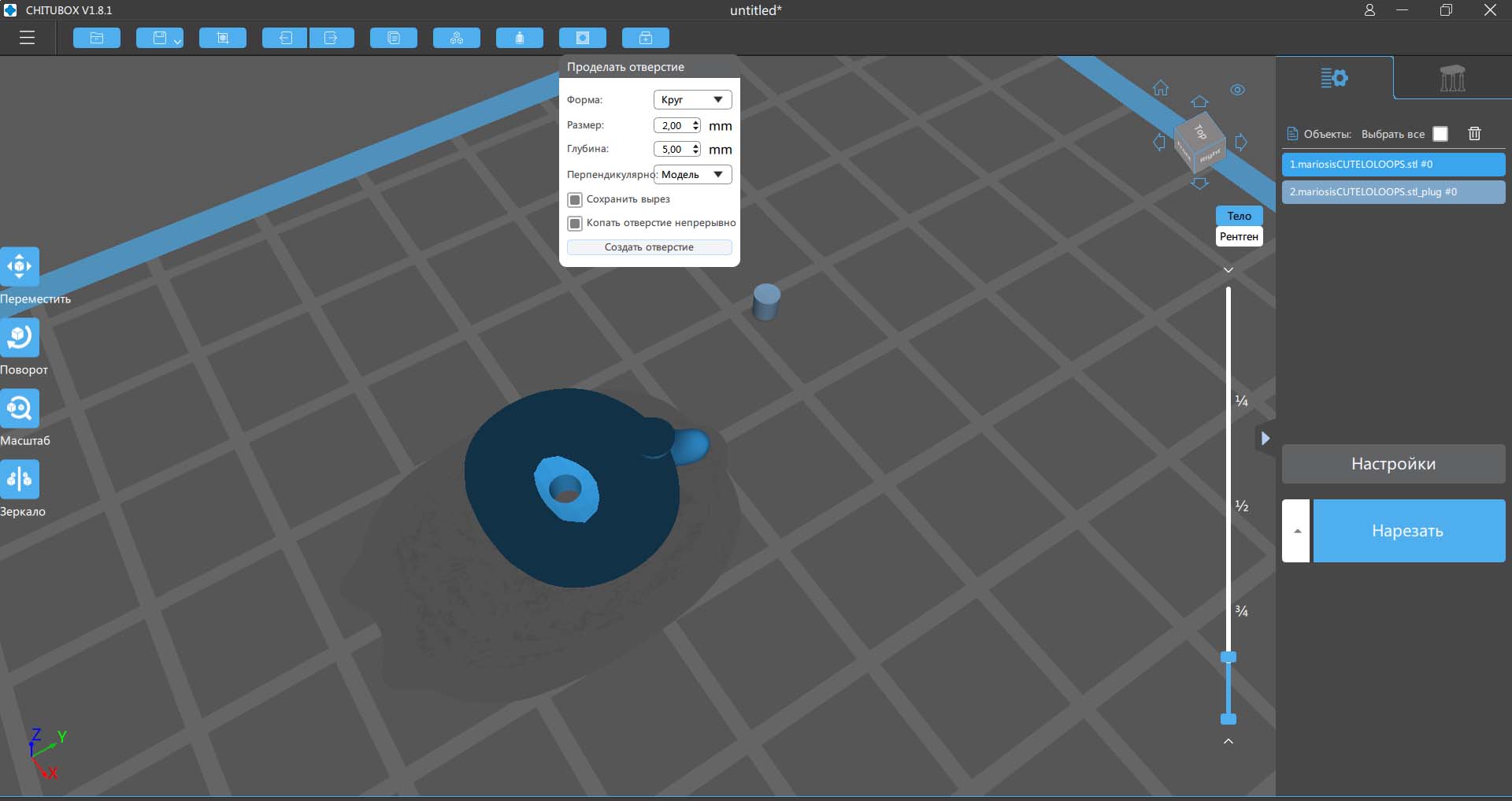Select the Rotate (Поворот) tool
1512x801 pixels.
pos(20,337)
